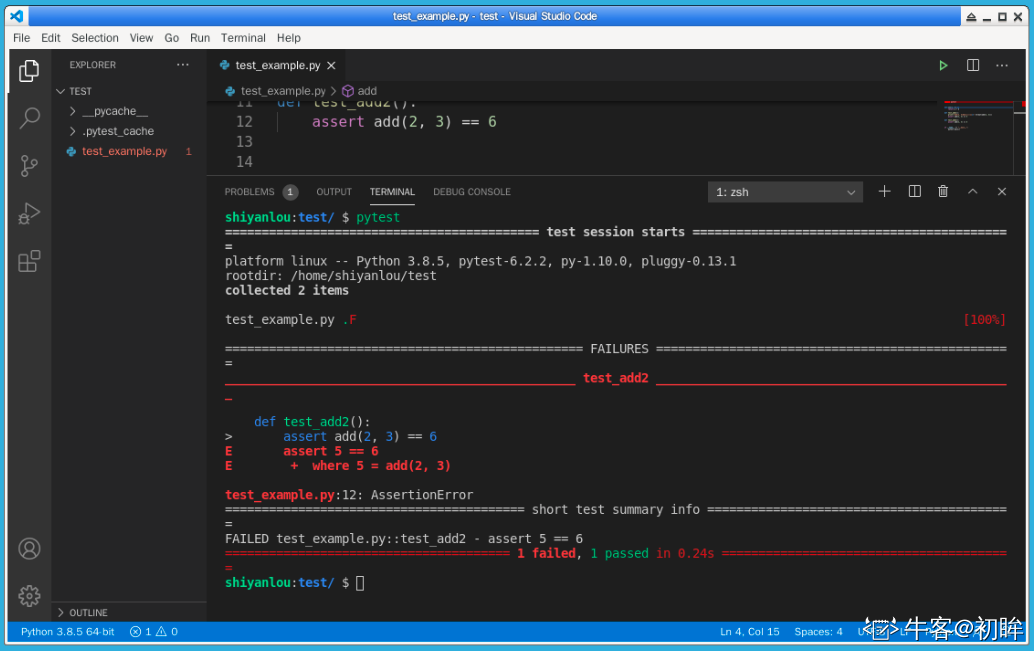Open the Accounts menu icon
Viewport: 1034px width, 651px height.
[x=29, y=549]
